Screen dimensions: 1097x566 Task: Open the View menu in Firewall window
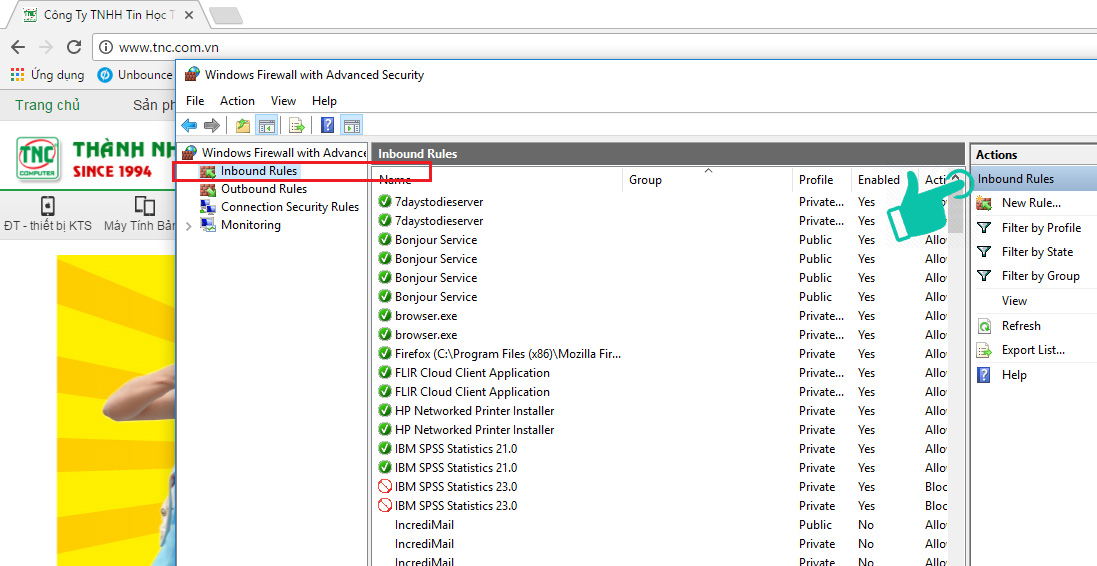[x=283, y=101]
